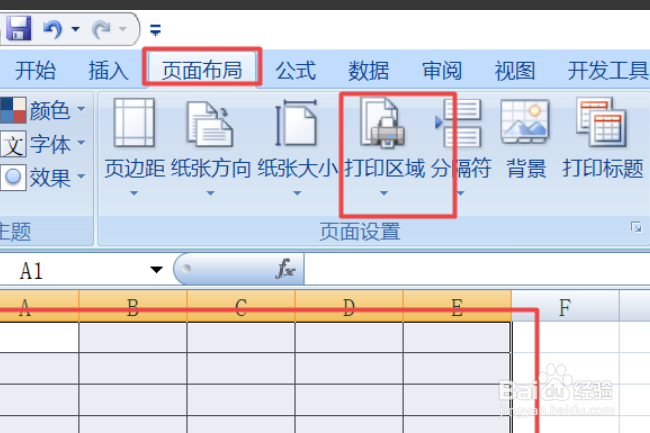Image resolution: width=650 pixels, height=433 pixels.
Task: Click the first-row cell under column C
Action: (x=241, y=338)
